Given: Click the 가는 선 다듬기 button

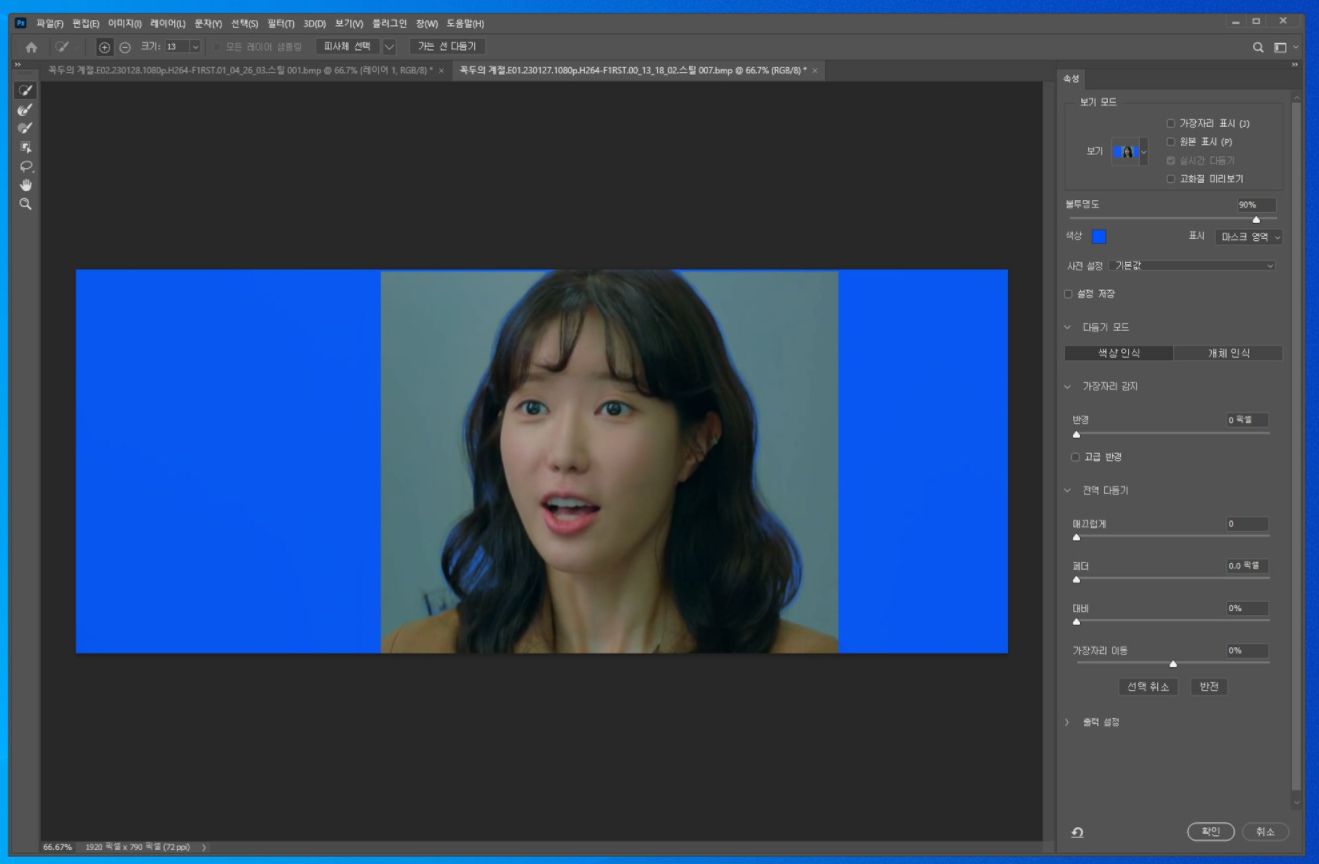Looking at the screenshot, I should [x=447, y=46].
